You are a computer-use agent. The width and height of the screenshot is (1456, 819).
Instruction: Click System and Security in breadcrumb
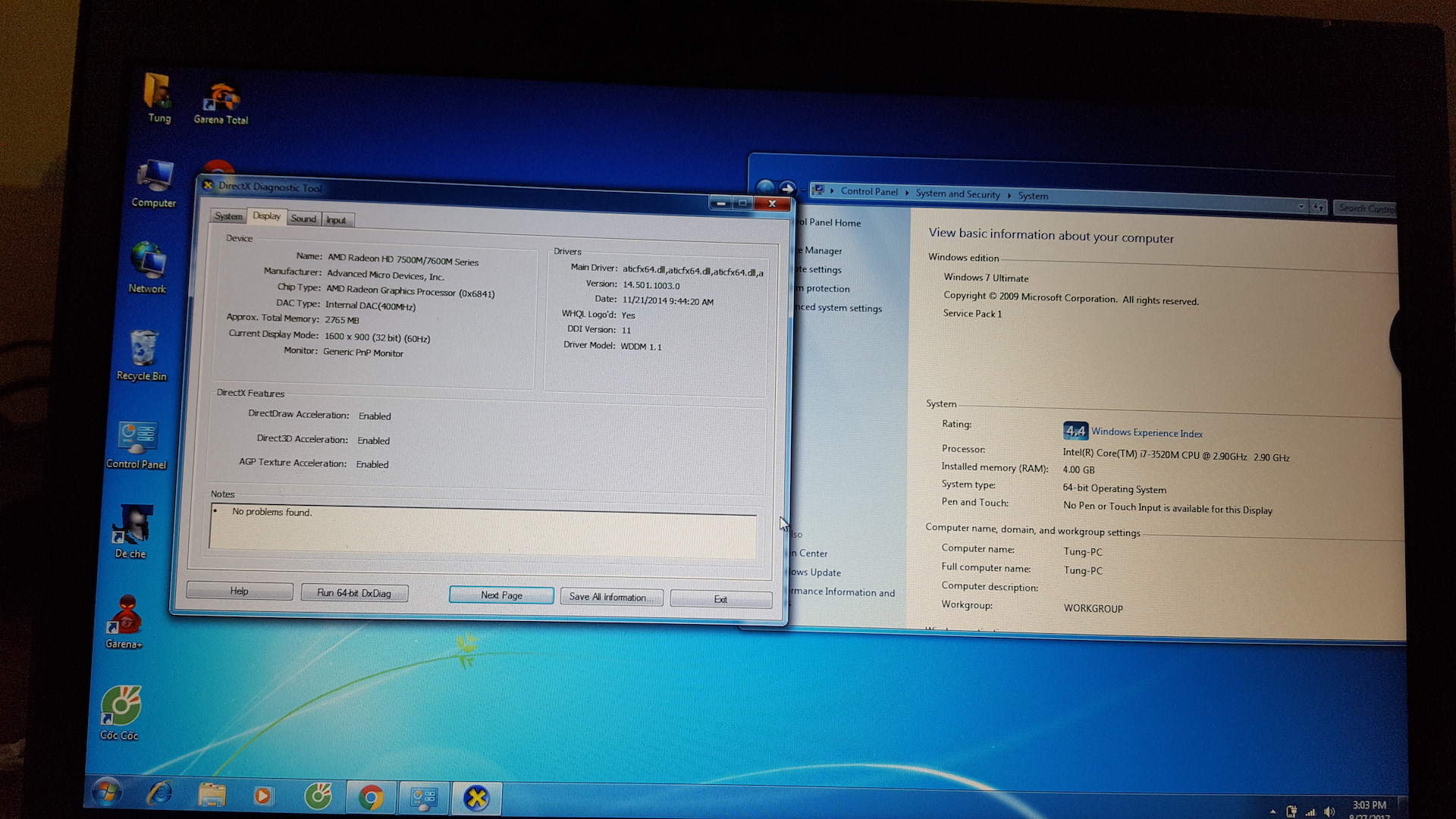coord(958,194)
